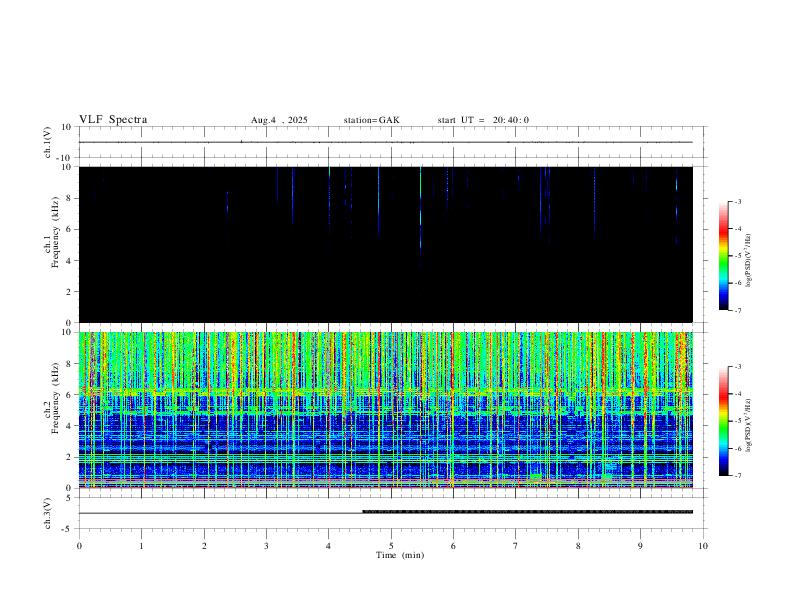The image size is (792, 612).
Task: Click time axis tick label "1"
Action: pos(141,546)
